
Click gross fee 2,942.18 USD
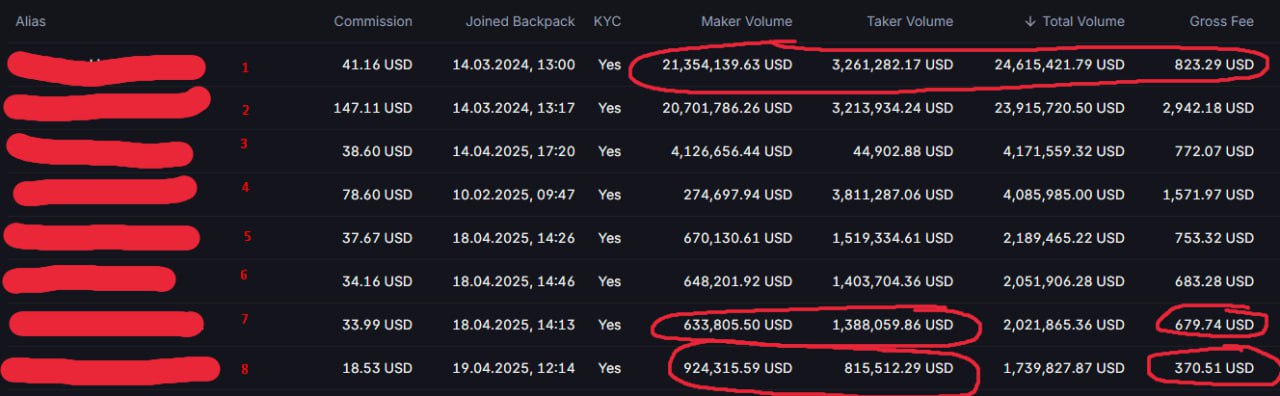tap(1209, 108)
